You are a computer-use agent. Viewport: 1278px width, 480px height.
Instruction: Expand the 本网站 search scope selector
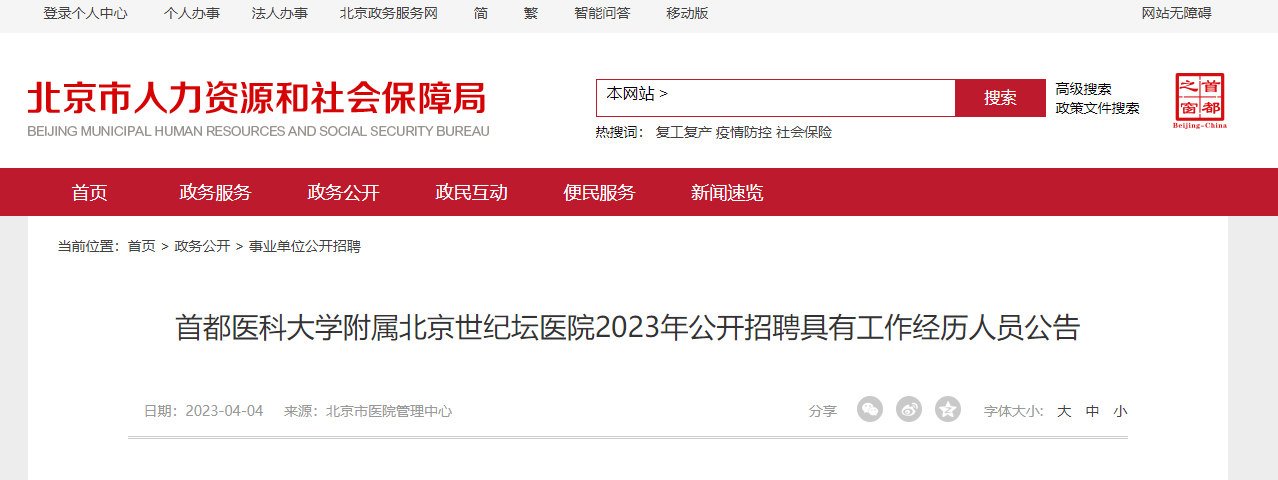click(x=637, y=94)
